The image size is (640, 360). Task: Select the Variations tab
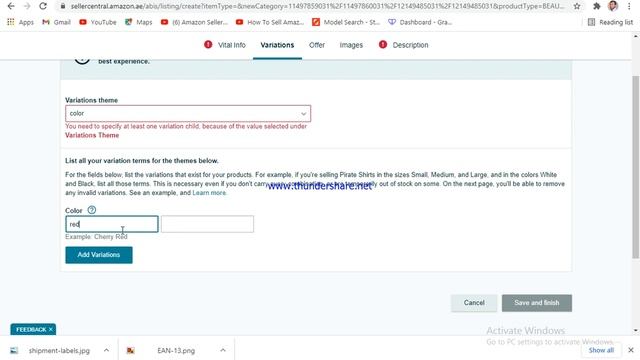[x=277, y=45]
